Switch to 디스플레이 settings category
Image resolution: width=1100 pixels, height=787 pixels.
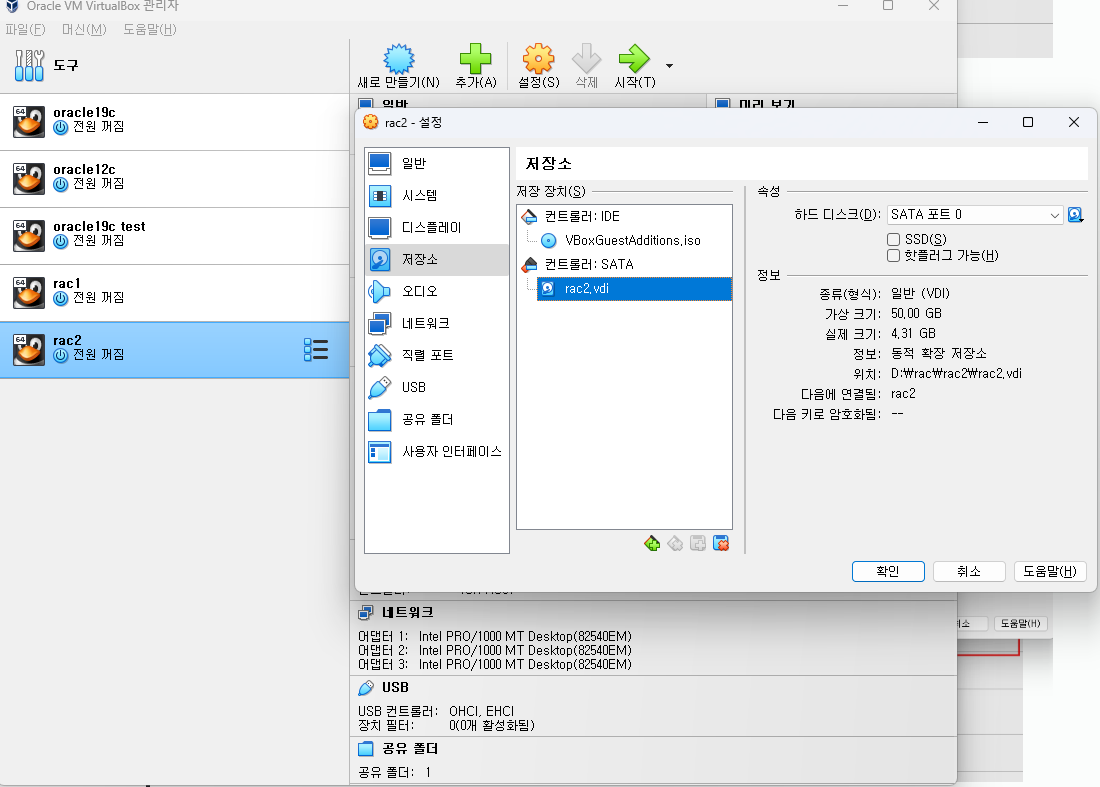(436, 228)
